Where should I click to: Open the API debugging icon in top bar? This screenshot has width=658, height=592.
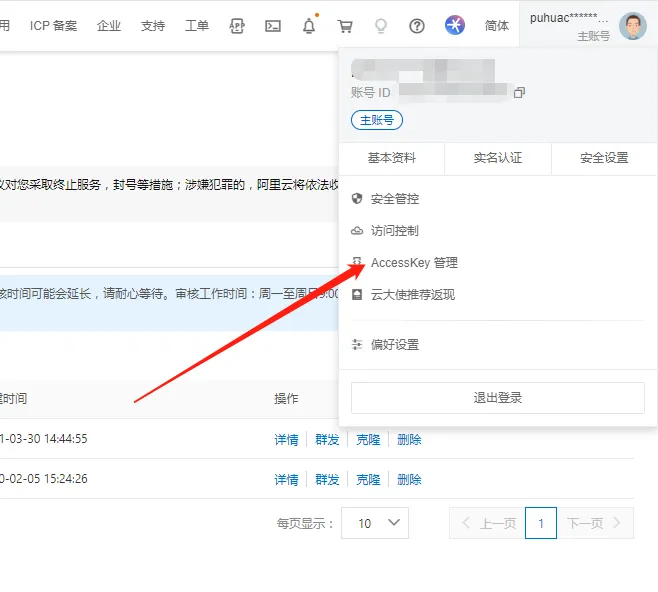pyautogui.click(x=237, y=26)
